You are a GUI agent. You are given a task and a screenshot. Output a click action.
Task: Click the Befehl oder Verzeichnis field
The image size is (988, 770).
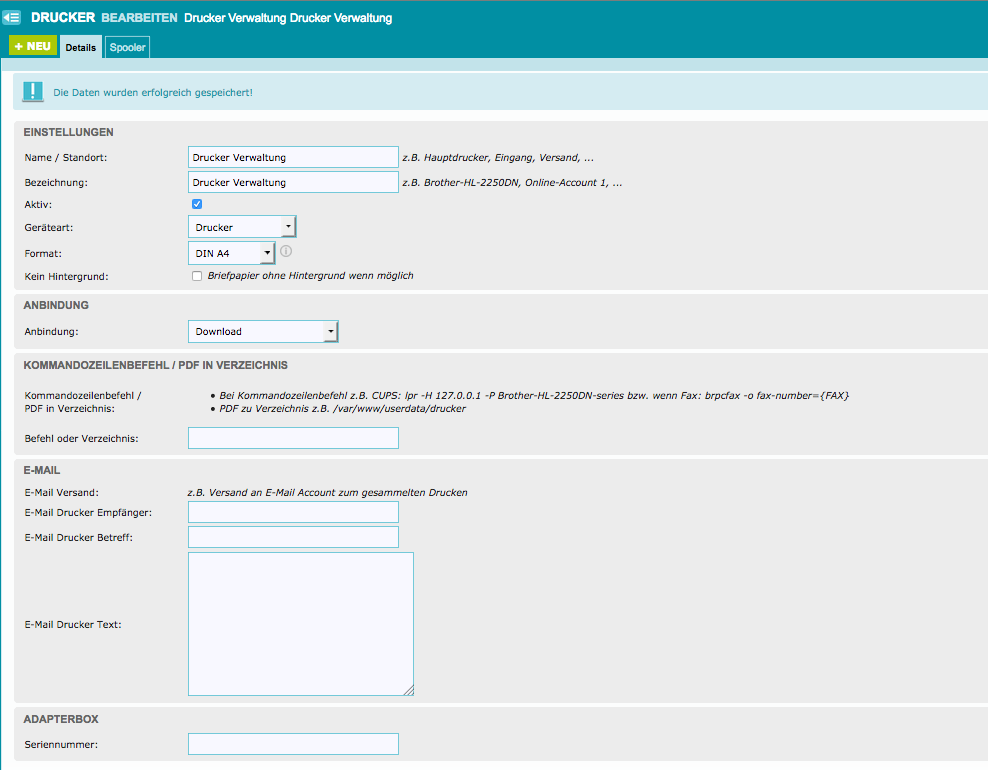coord(293,438)
